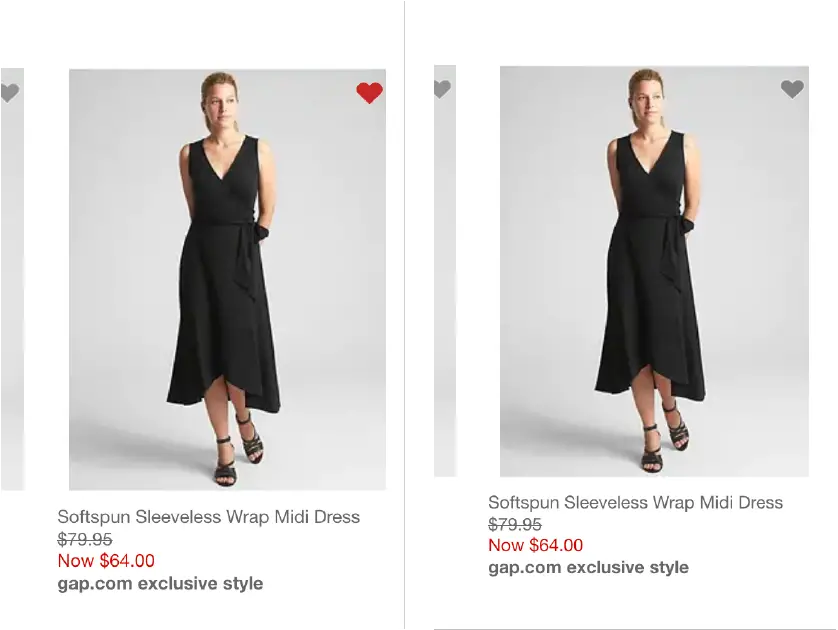Unfavorite the dress using the red heart
The width and height of the screenshot is (838, 630).
click(x=369, y=93)
